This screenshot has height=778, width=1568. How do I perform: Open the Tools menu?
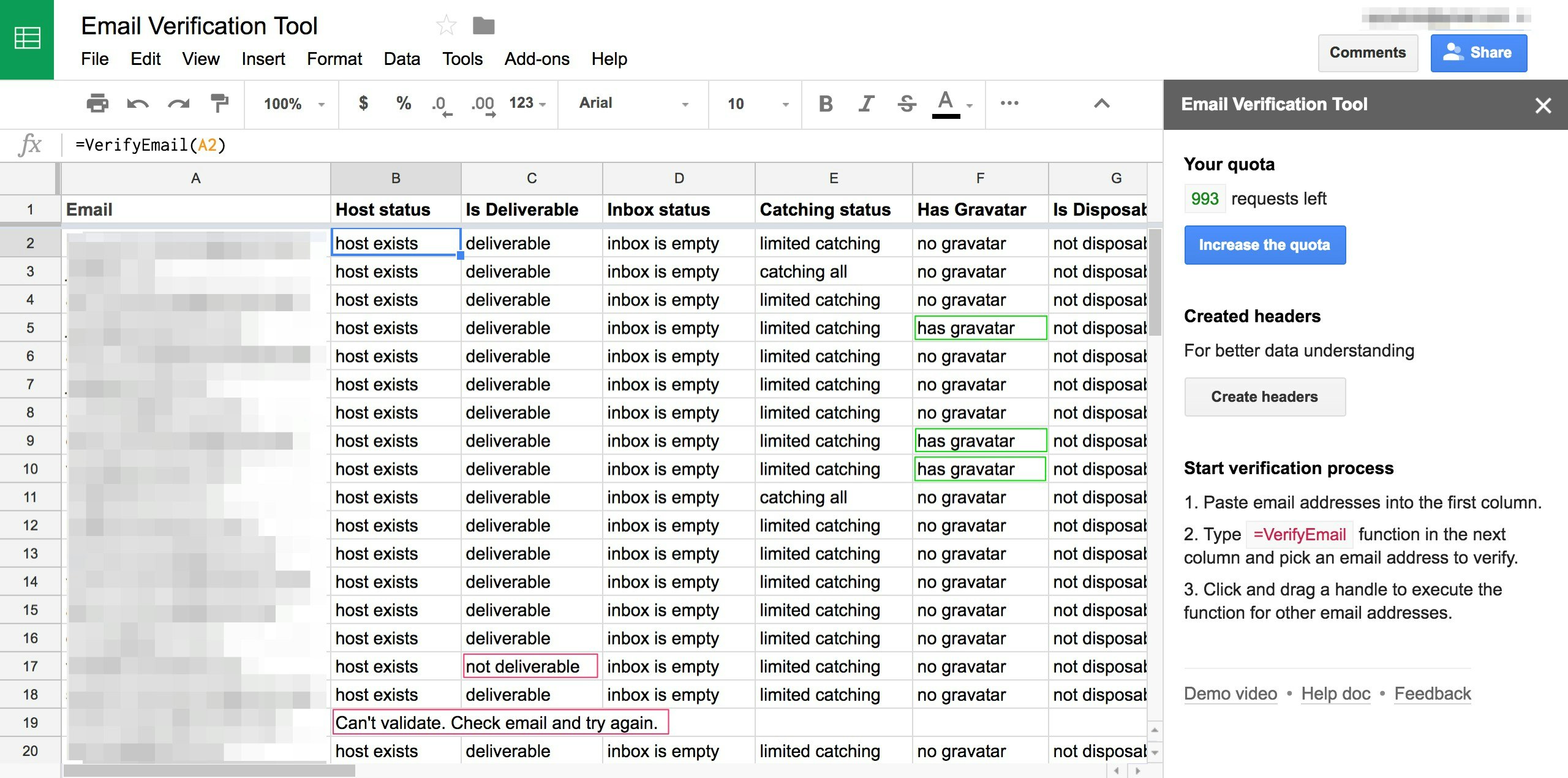[x=462, y=59]
